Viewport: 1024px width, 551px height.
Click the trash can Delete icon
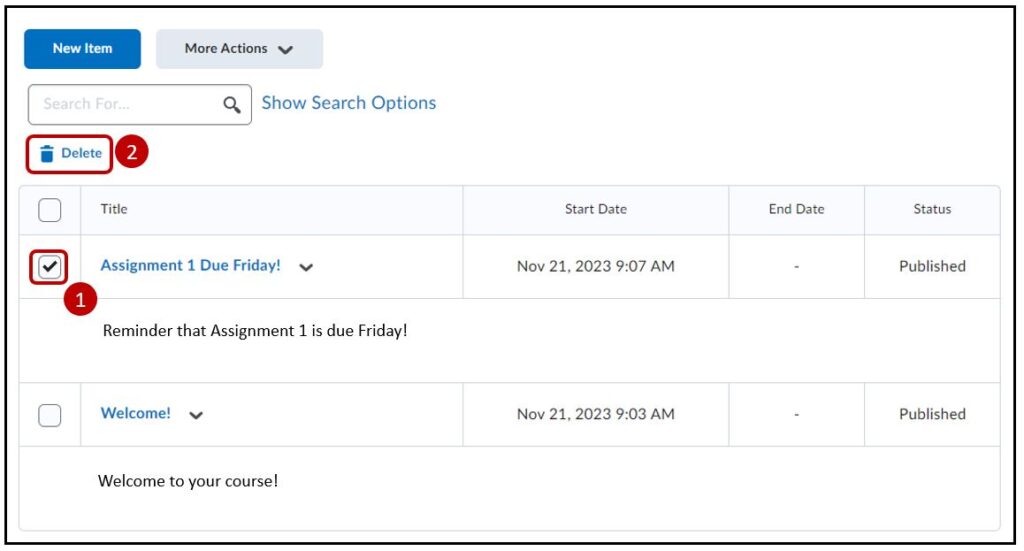[46, 154]
